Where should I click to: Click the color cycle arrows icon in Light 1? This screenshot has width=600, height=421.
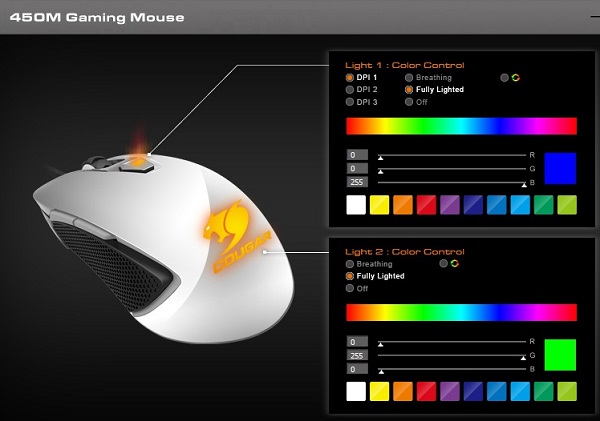(x=515, y=78)
